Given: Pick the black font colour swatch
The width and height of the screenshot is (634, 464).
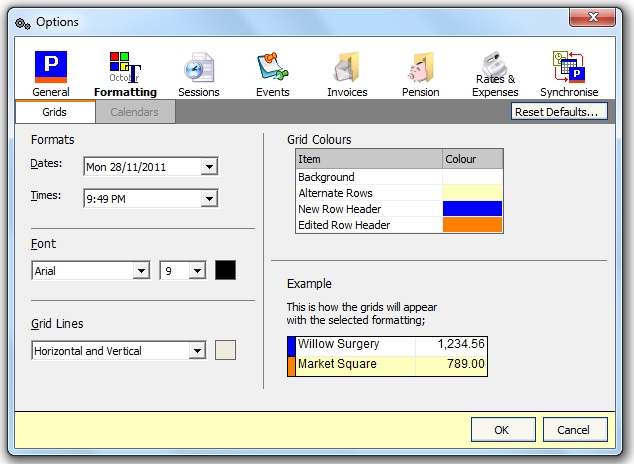Looking at the screenshot, I should coord(225,270).
